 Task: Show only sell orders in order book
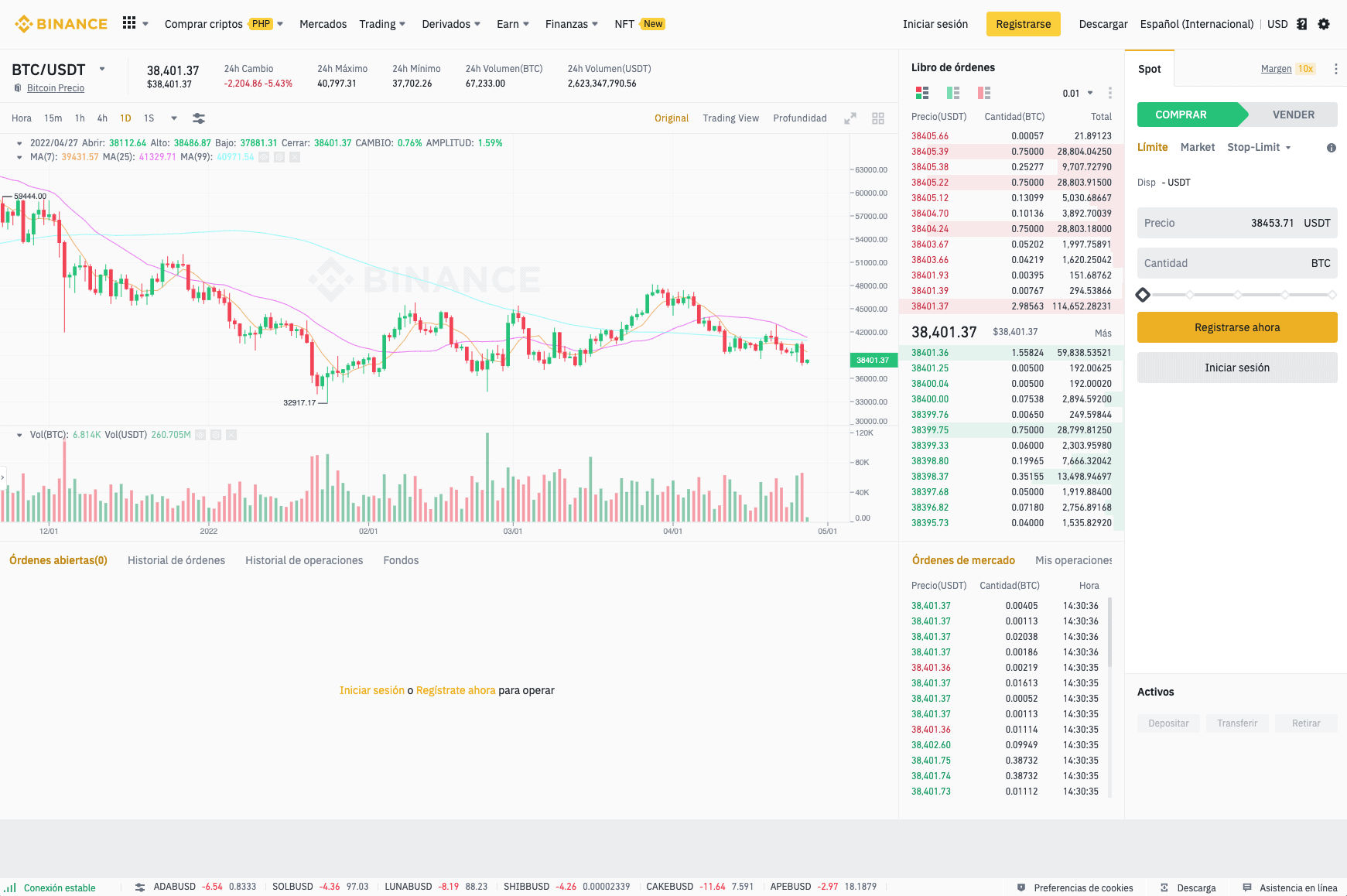tap(984, 93)
